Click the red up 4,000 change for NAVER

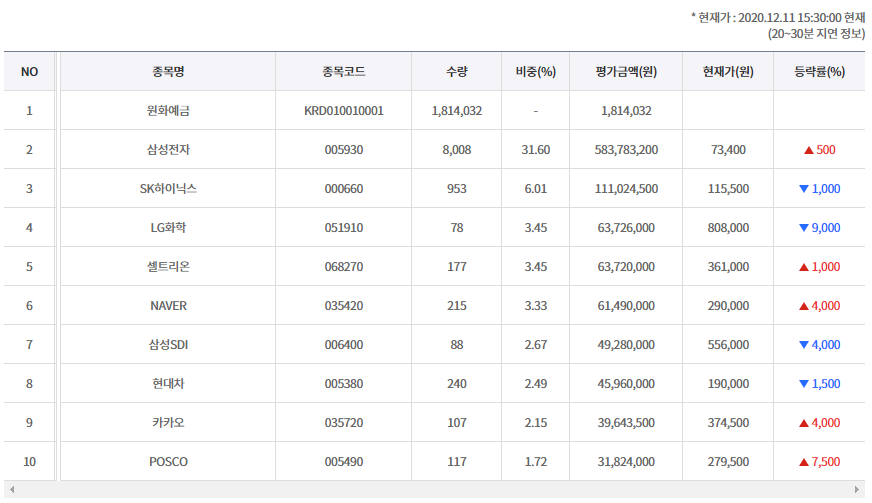820,305
